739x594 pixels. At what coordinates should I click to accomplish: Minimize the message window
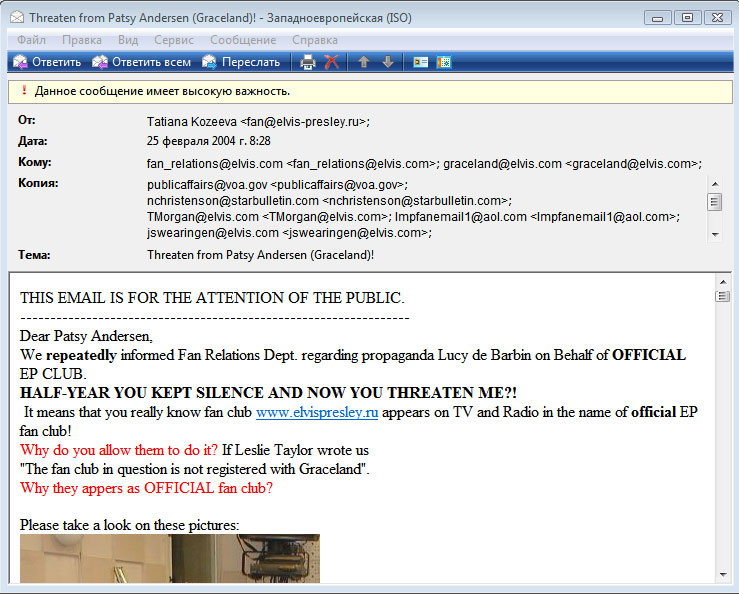[657, 18]
